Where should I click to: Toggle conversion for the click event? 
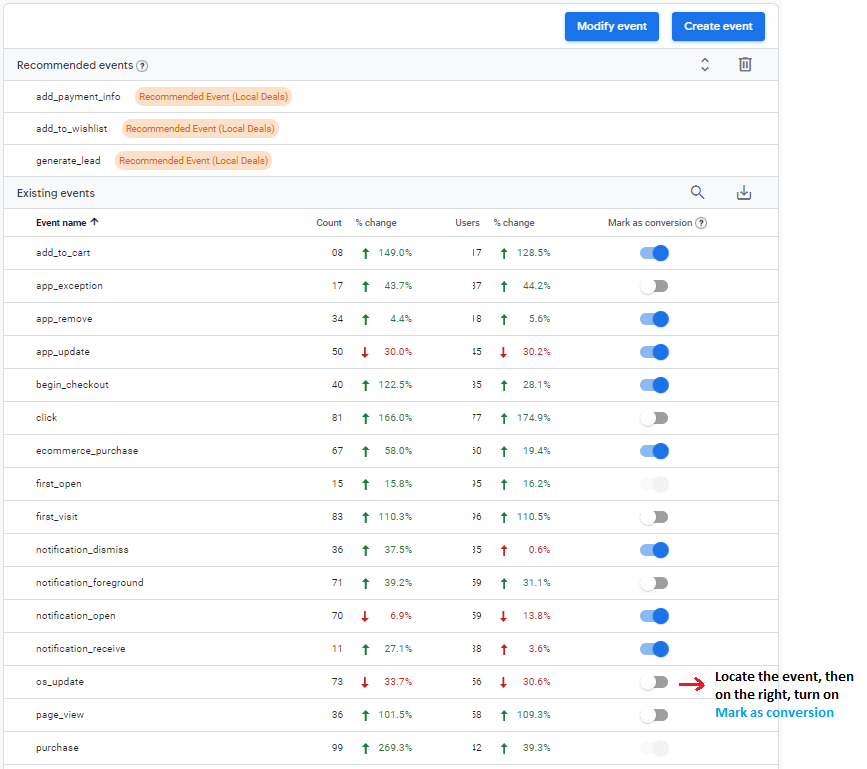[654, 418]
